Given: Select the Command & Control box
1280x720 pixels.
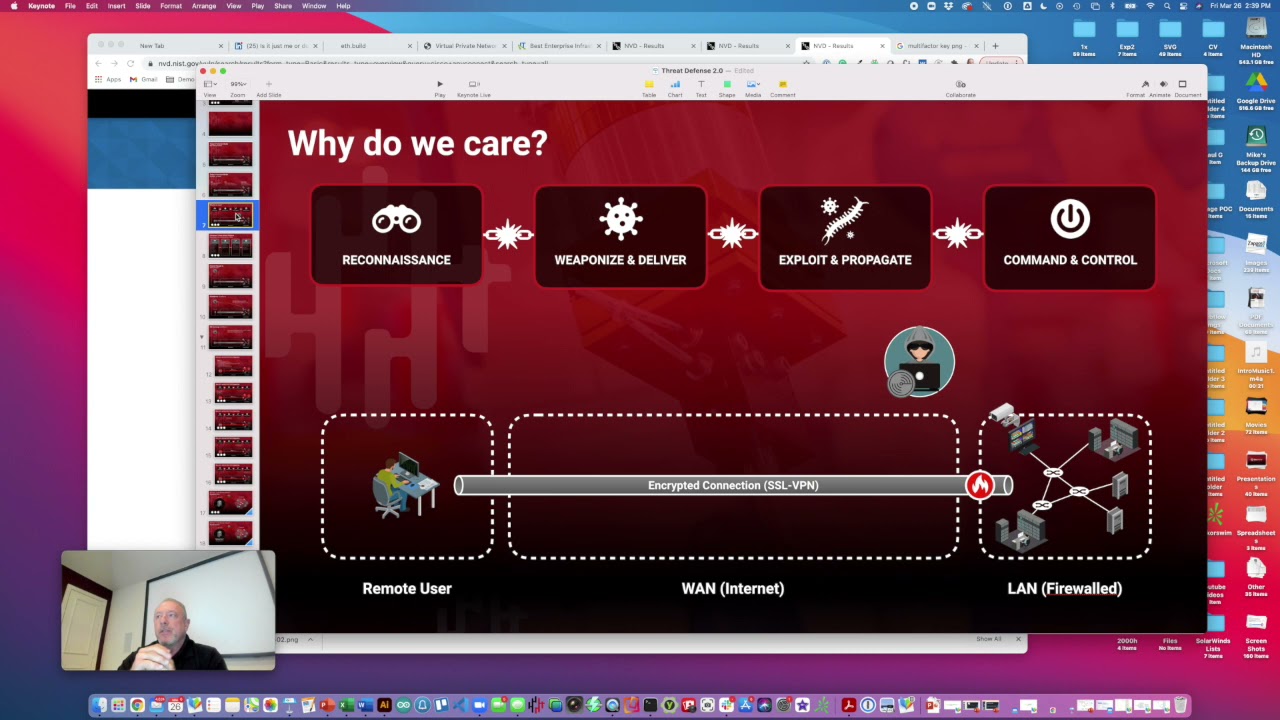Looking at the screenshot, I should click(x=1069, y=236).
